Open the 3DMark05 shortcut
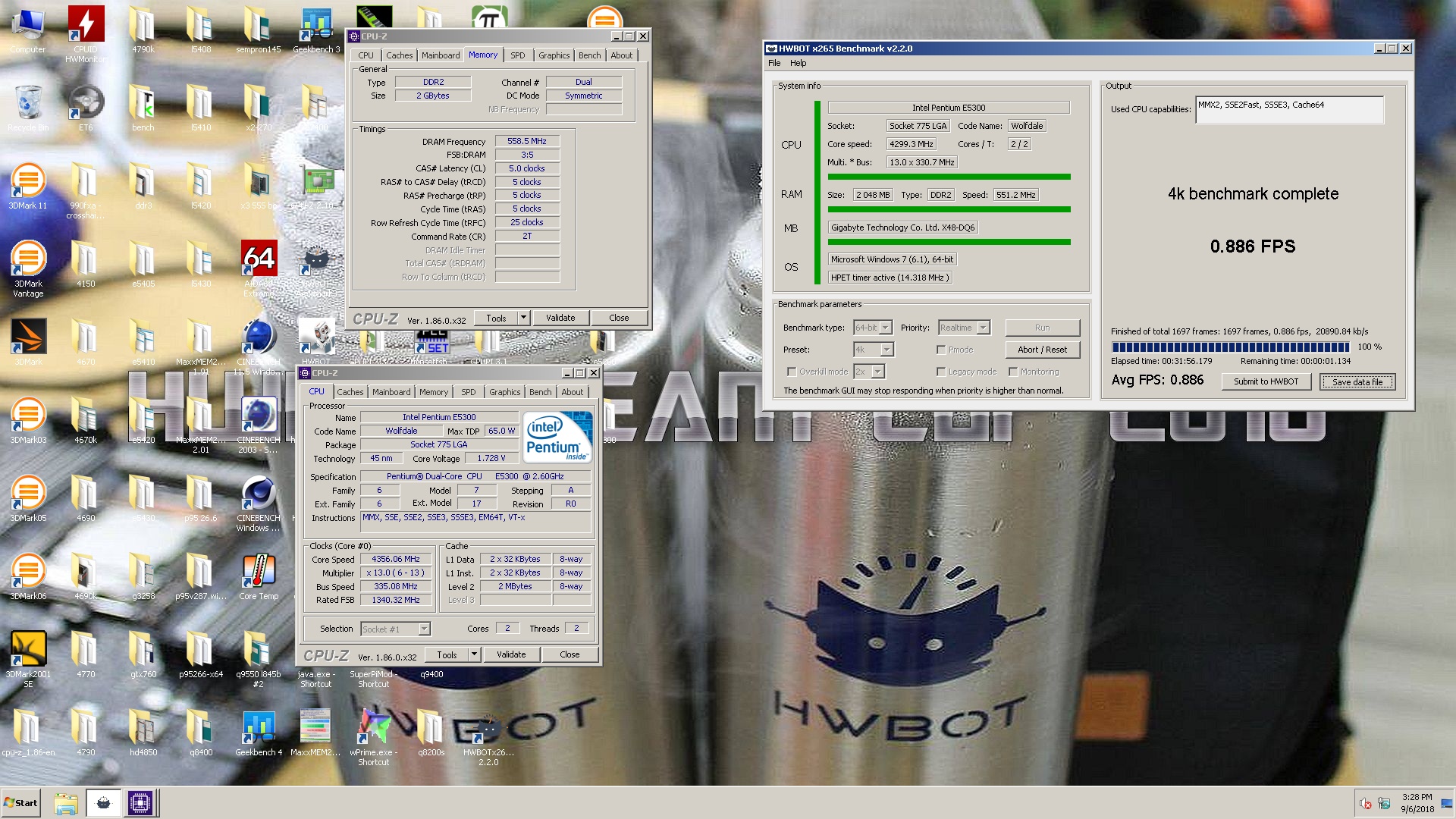The height and width of the screenshot is (819, 1456). (28, 498)
